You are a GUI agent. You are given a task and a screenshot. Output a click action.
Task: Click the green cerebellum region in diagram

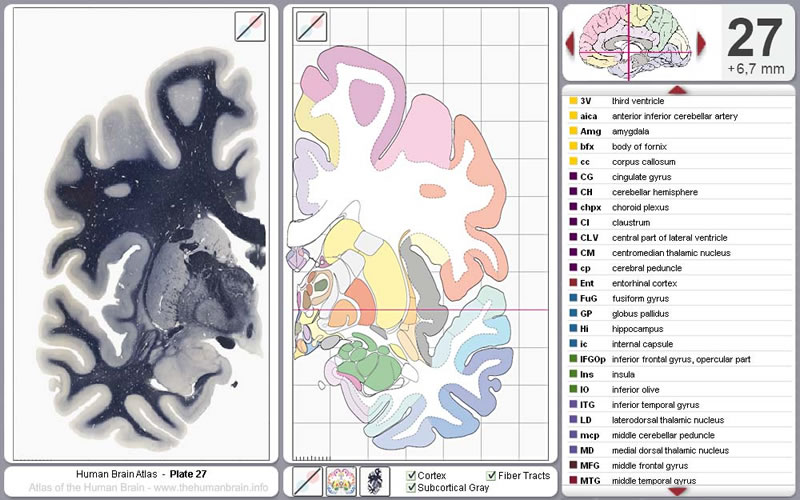(x=358, y=360)
